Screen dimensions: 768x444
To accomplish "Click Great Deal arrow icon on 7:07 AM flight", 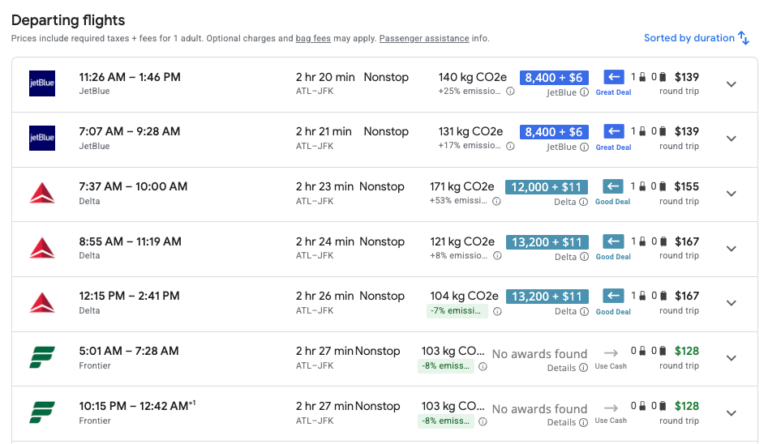I will [614, 131].
